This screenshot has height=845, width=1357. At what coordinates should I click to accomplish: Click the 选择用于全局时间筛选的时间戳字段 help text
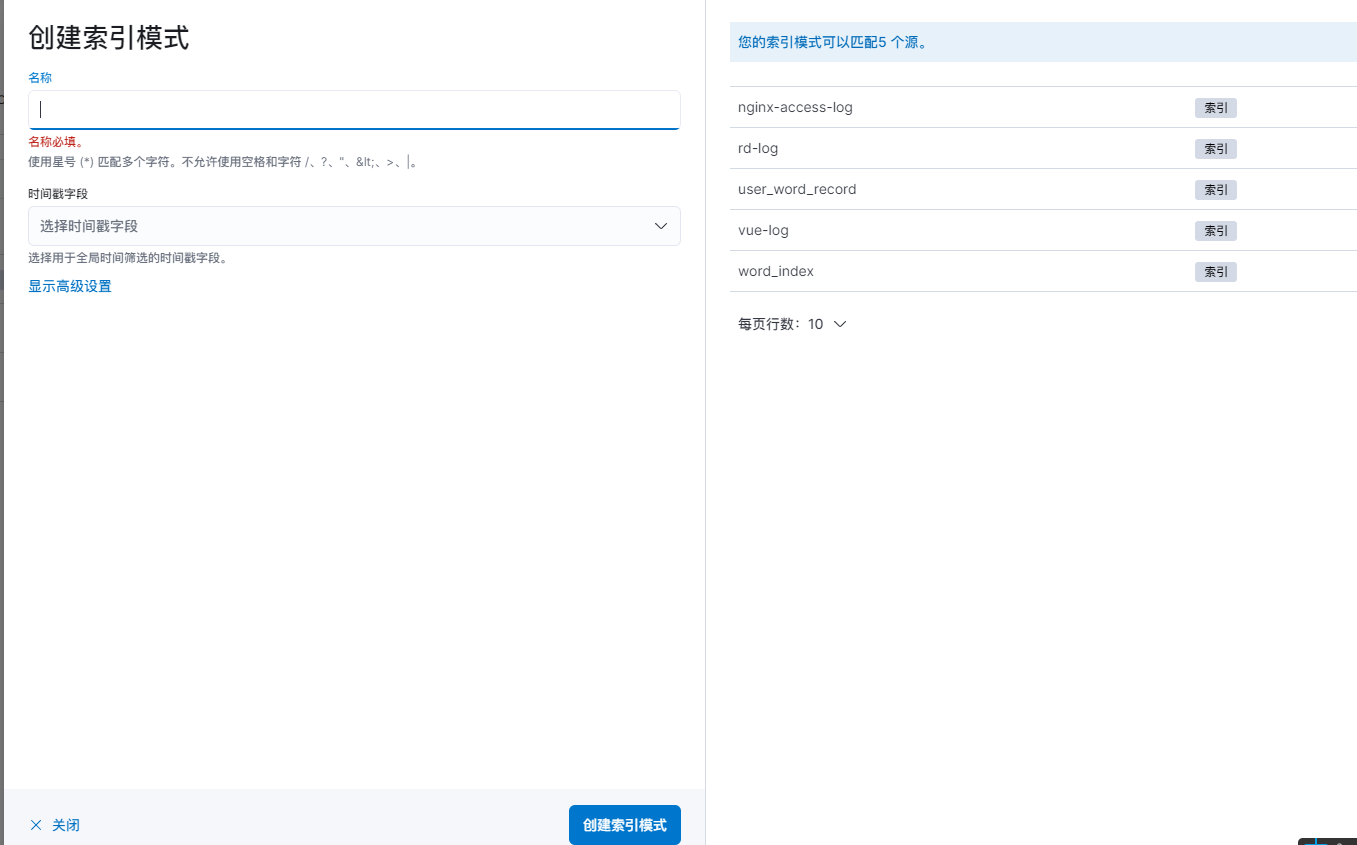pyautogui.click(x=128, y=258)
